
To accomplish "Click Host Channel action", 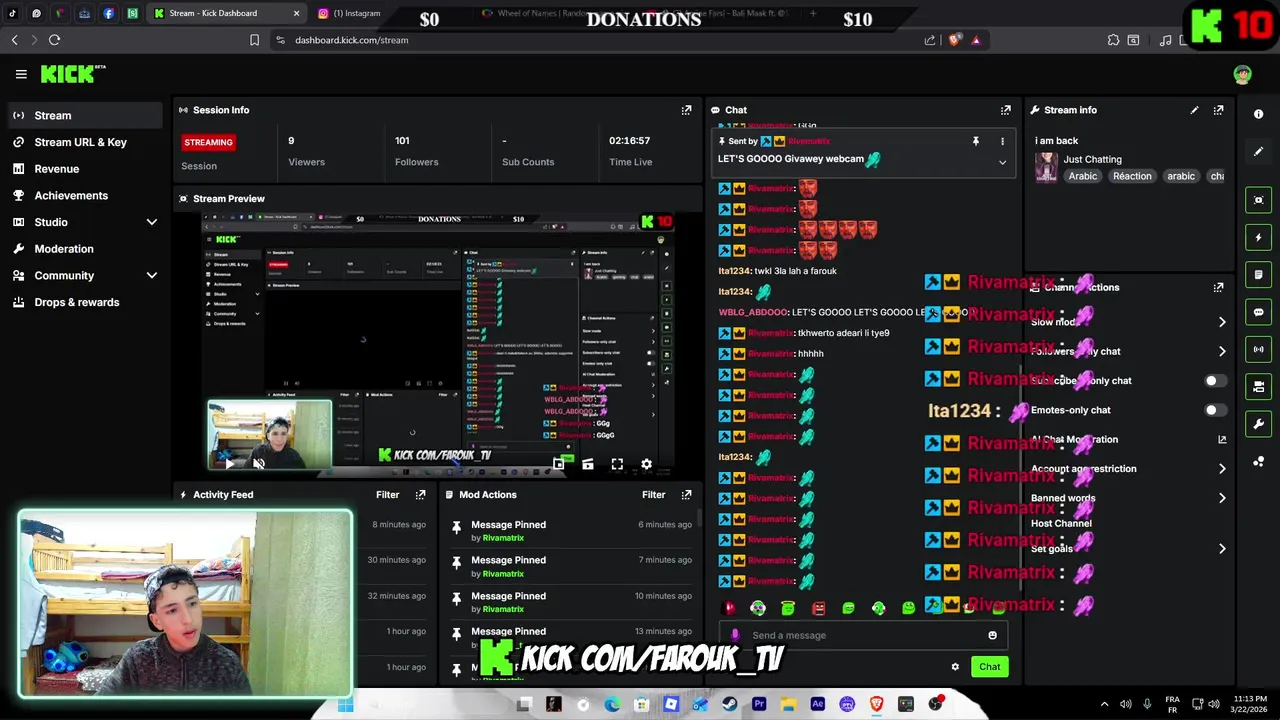I will 1061,523.
